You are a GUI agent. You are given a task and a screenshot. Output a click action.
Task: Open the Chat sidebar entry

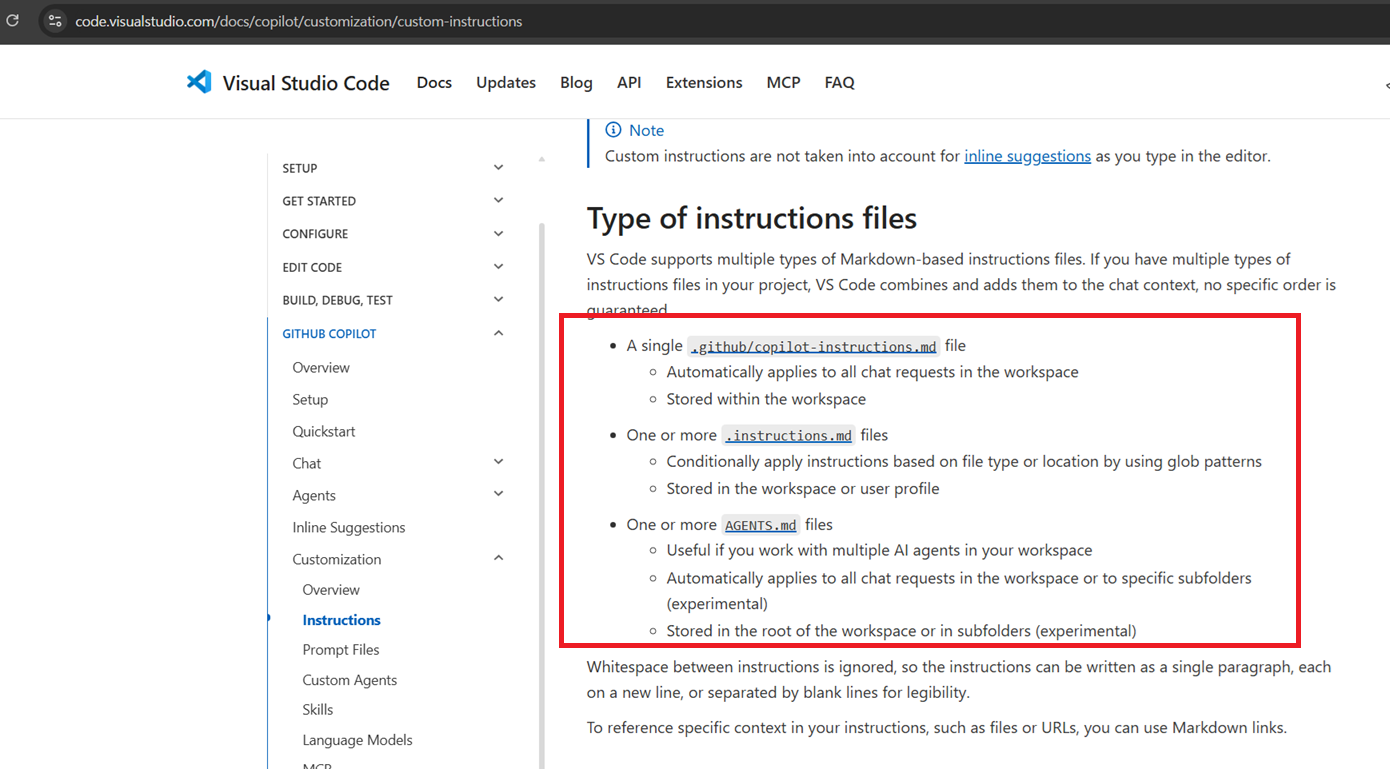(307, 463)
